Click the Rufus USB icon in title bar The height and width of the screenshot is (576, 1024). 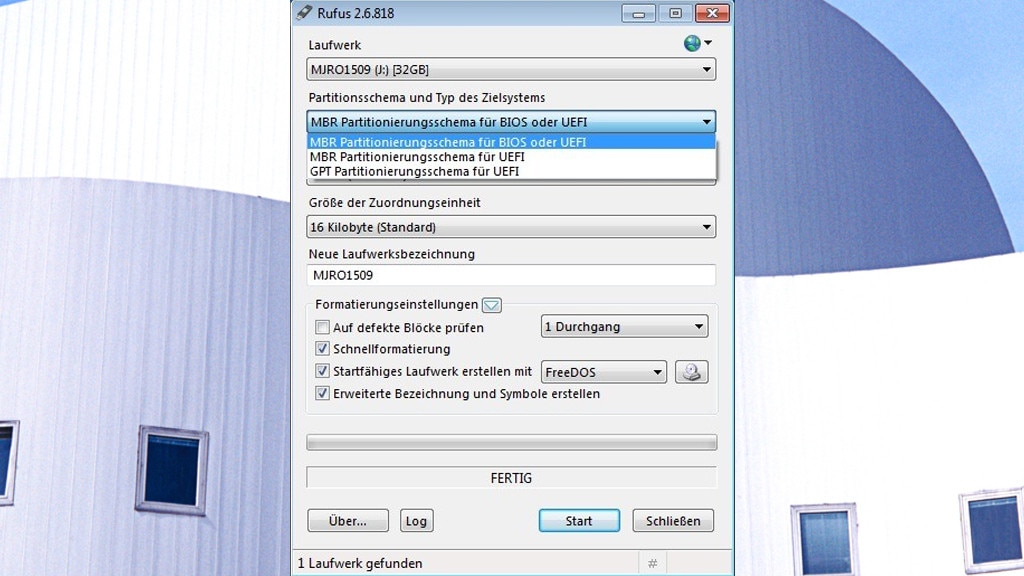coord(304,12)
